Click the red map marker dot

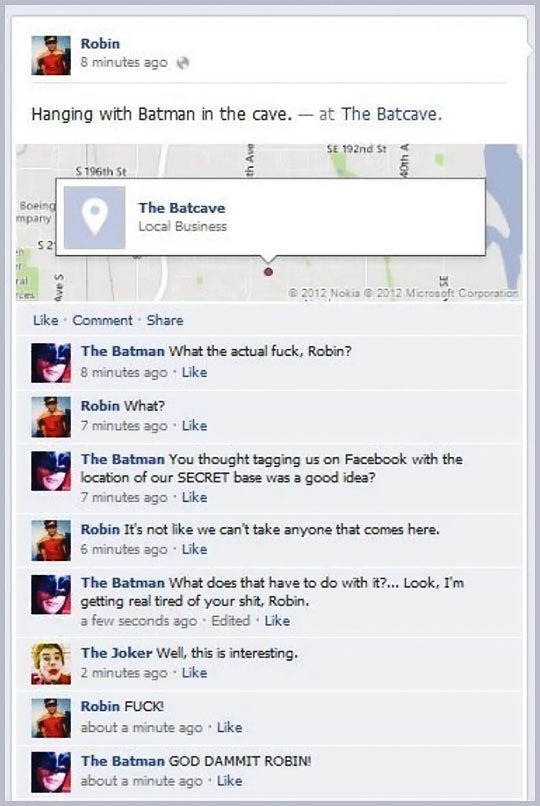pyautogui.click(x=268, y=271)
